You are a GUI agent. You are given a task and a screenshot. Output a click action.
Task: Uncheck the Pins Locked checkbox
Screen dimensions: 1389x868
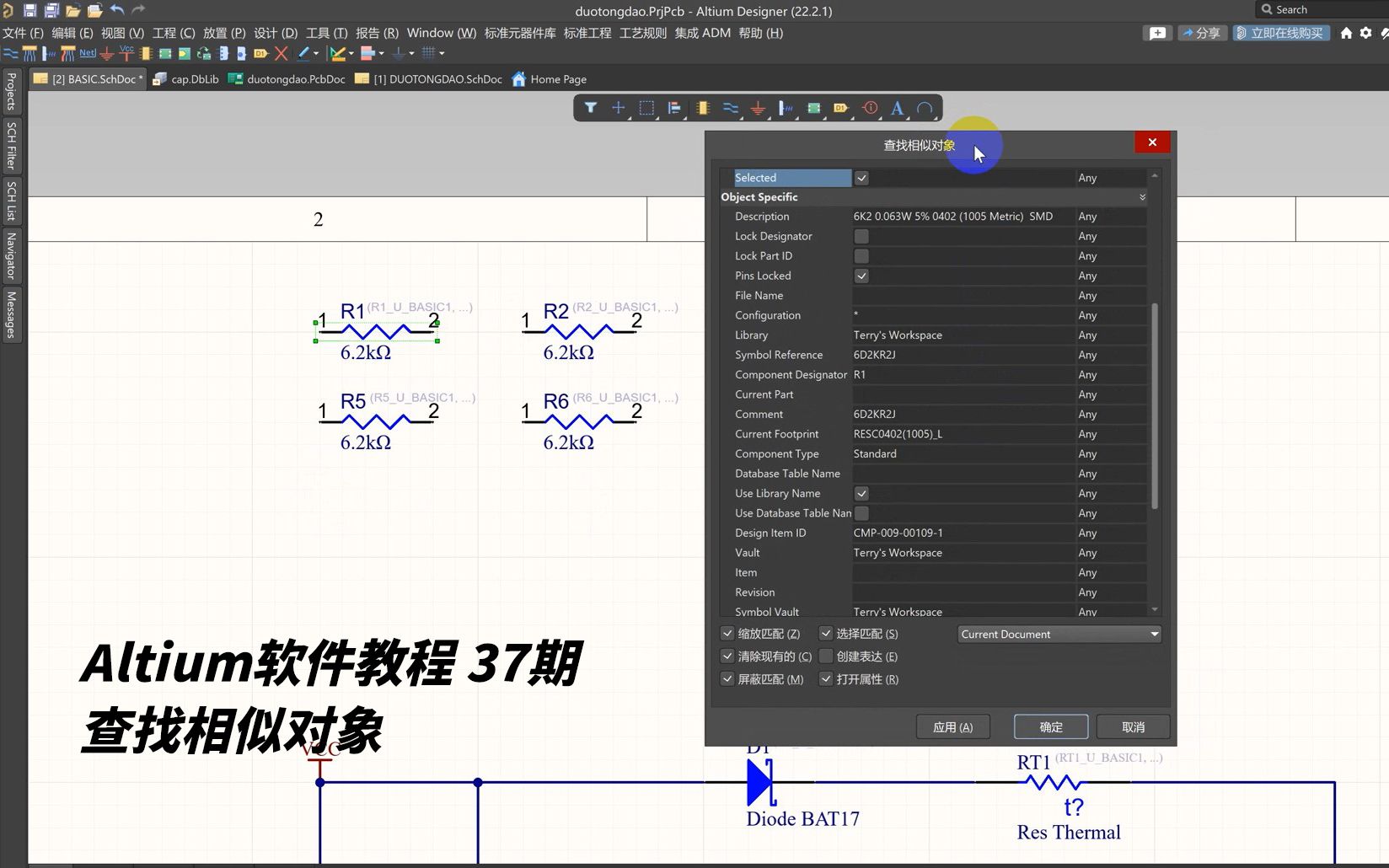[861, 276]
